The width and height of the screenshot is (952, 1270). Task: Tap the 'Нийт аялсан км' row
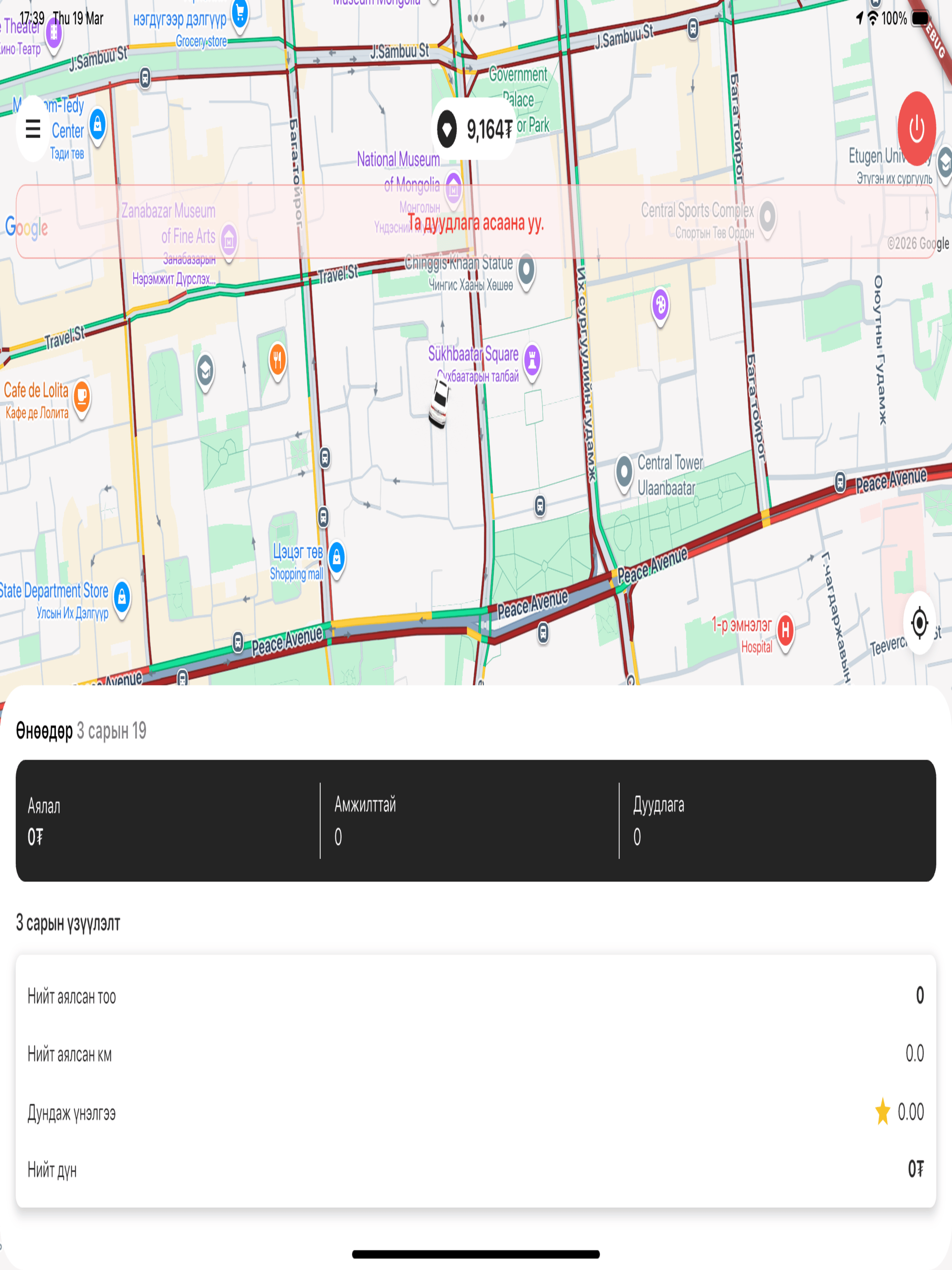(x=476, y=1054)
